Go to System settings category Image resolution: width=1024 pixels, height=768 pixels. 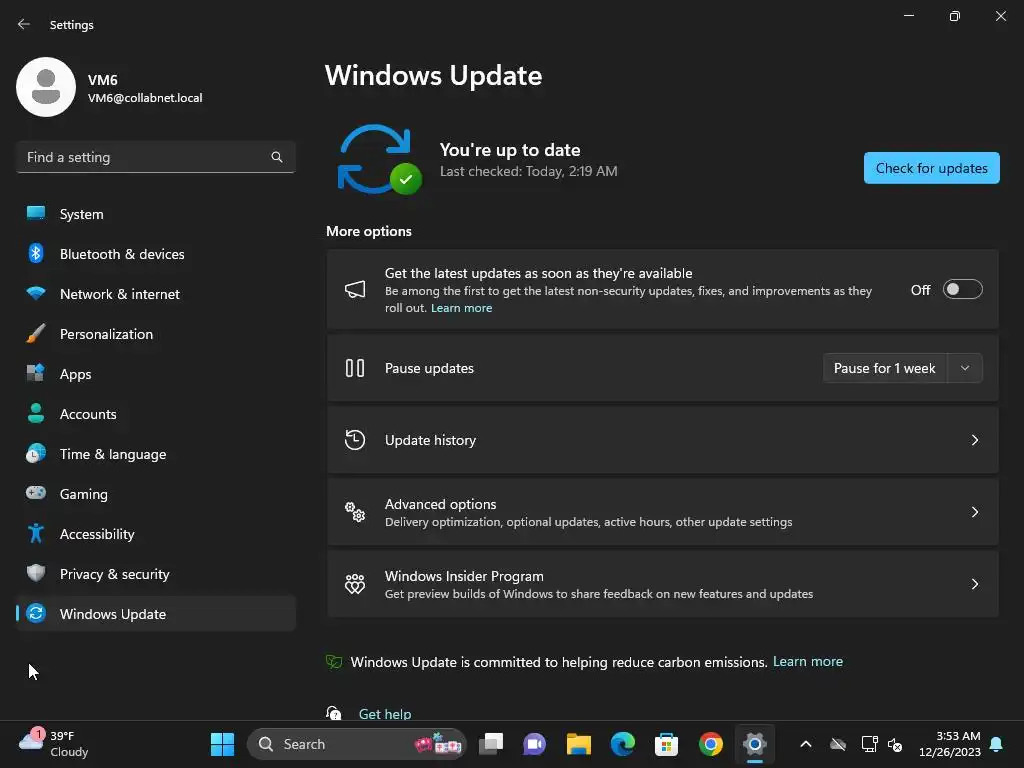(155, 214)
